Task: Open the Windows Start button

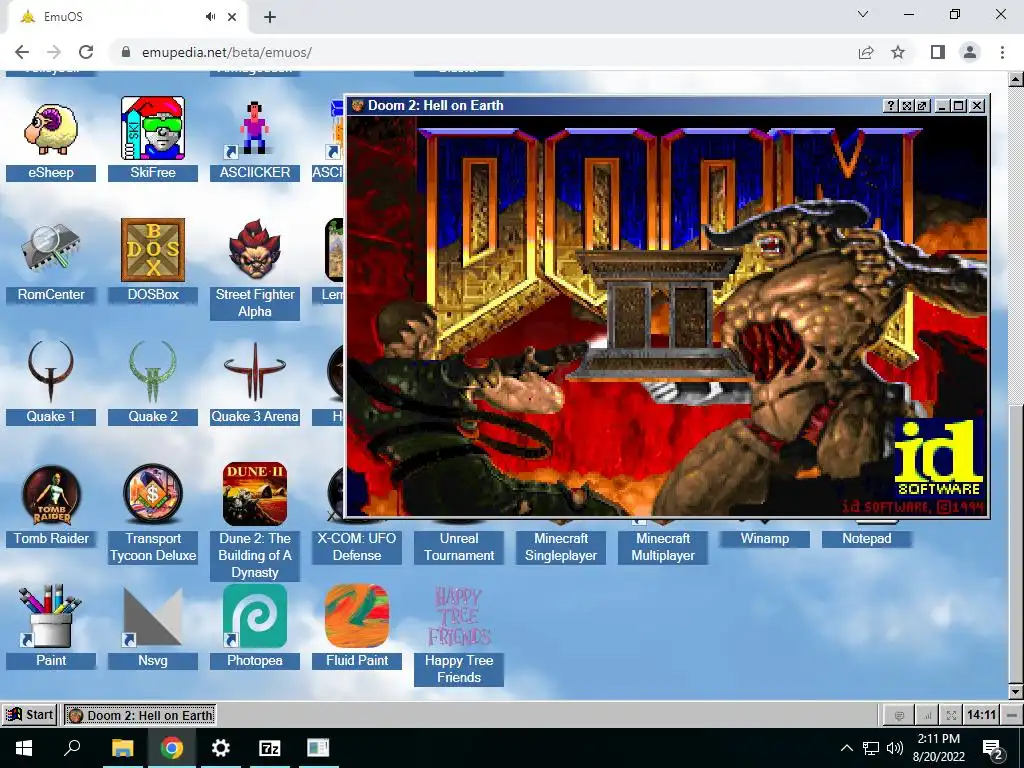Action: point(24,748)
